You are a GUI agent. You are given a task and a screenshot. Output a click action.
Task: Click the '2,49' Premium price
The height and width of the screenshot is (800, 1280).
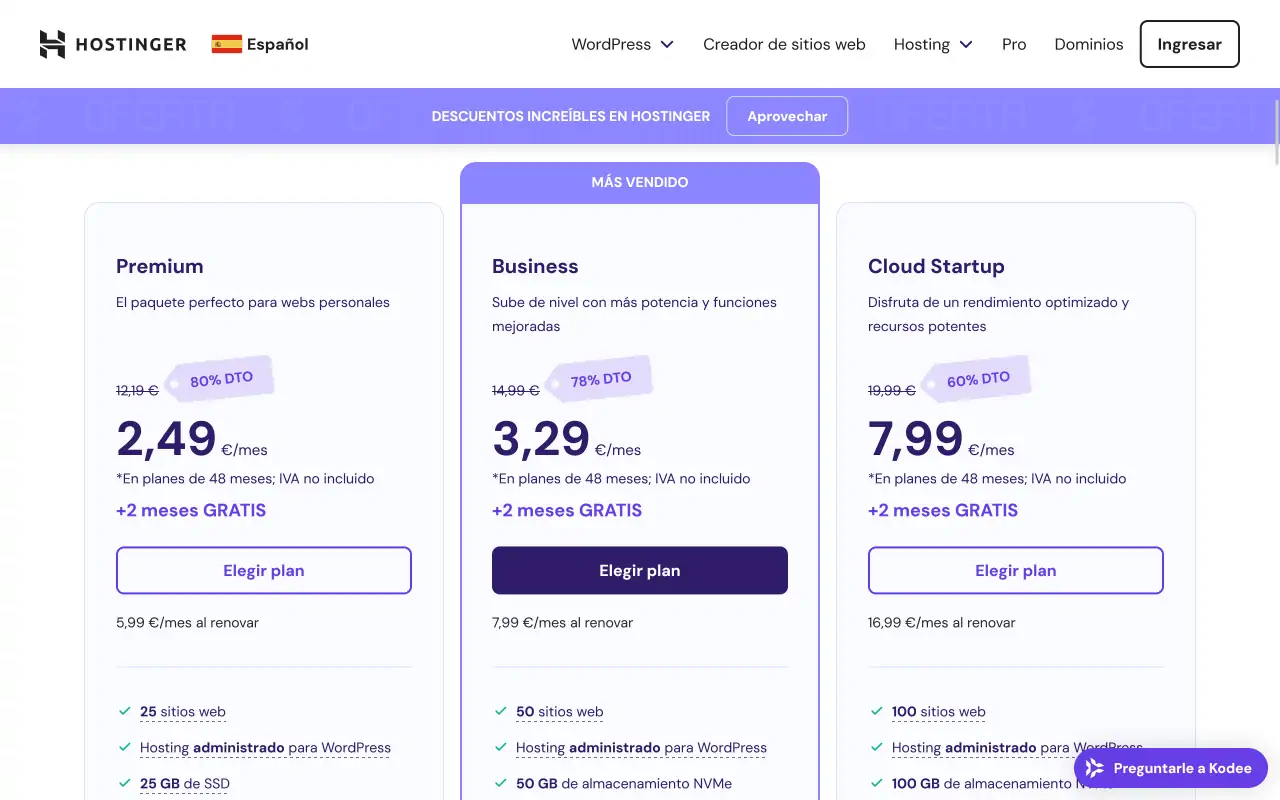tap(166, 438)
